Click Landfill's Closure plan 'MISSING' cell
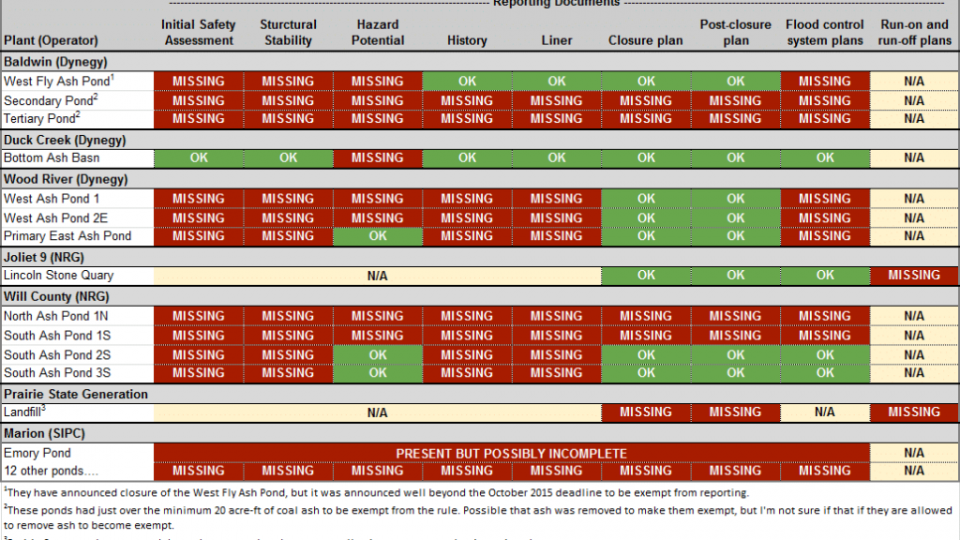Viewport: 960px width, 540px height. 646,412
